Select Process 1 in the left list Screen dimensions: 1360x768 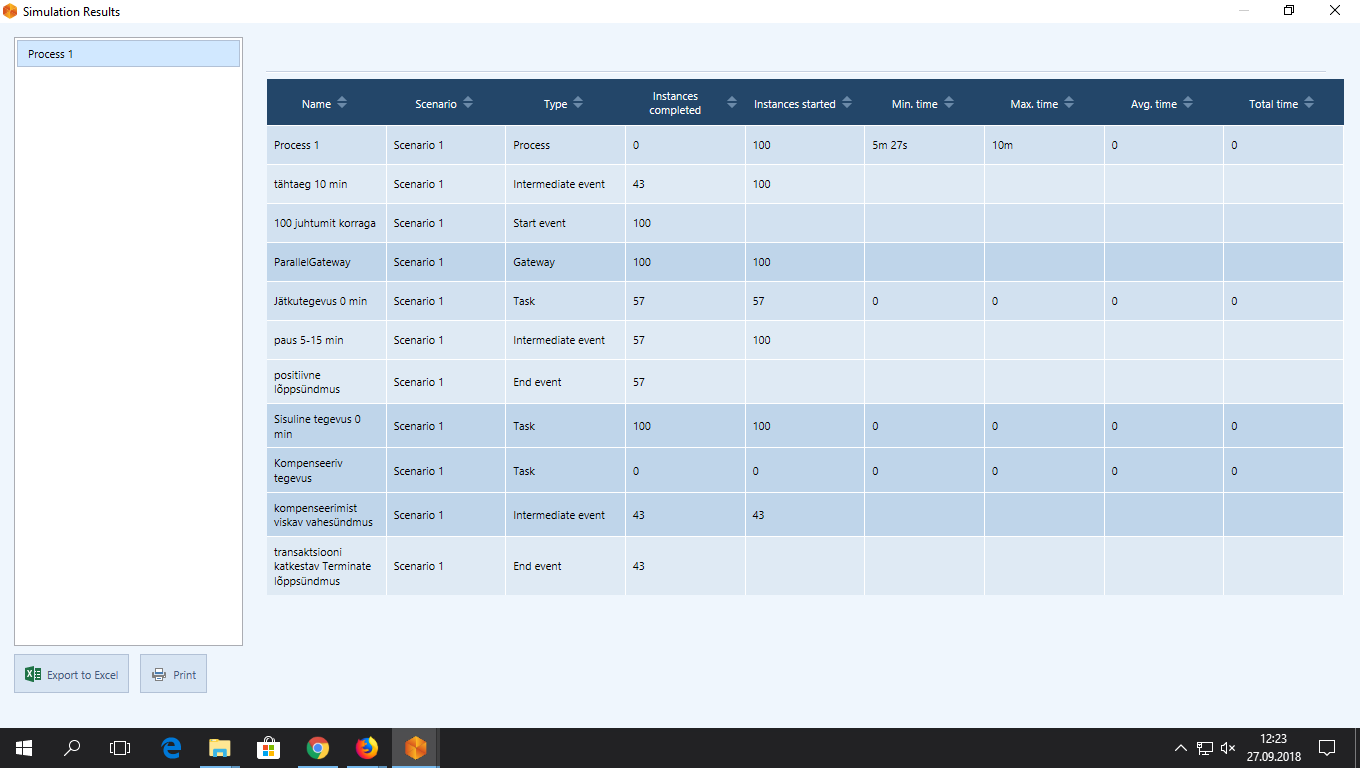[x=128, y=54]
